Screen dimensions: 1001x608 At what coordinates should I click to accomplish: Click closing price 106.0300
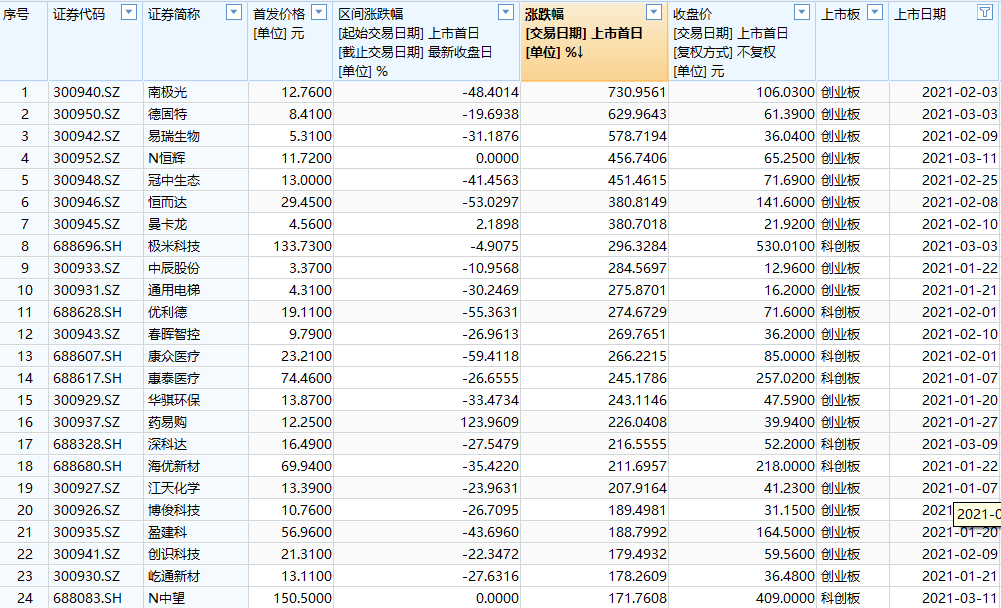pyautogui.click(x=785, y=92)
